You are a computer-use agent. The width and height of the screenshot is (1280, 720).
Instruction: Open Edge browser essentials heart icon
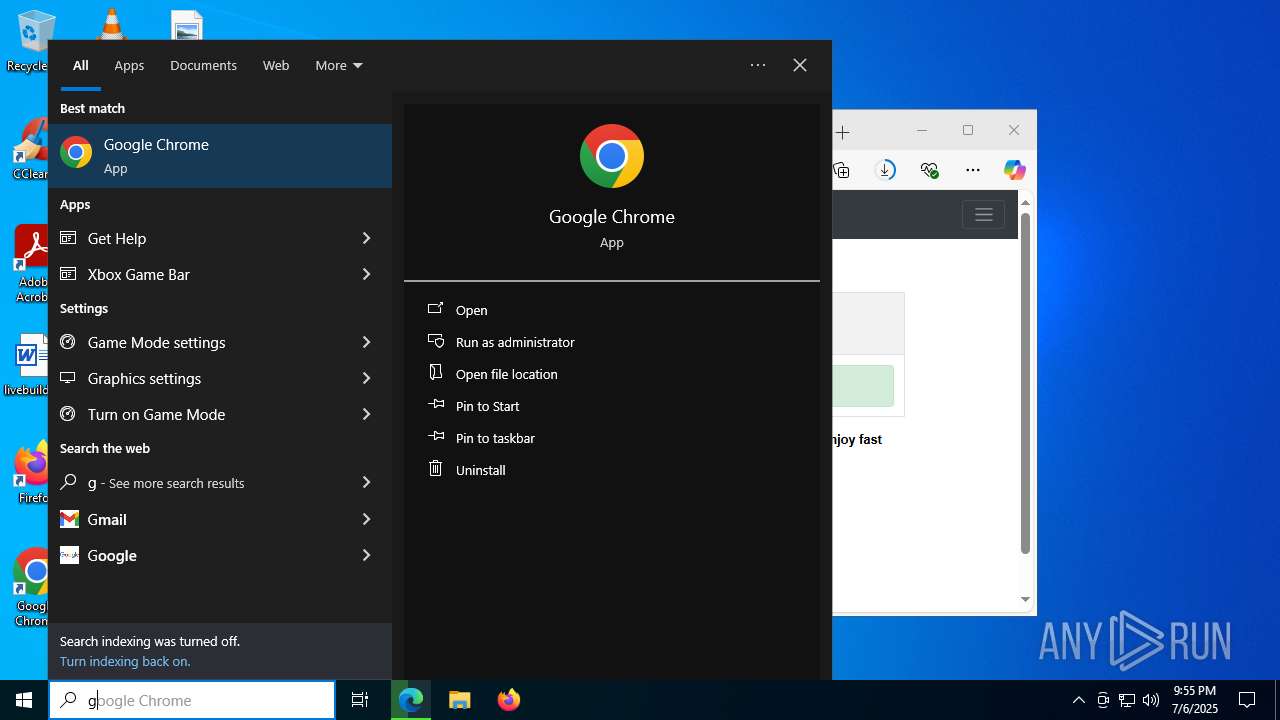tap(929, 170)
